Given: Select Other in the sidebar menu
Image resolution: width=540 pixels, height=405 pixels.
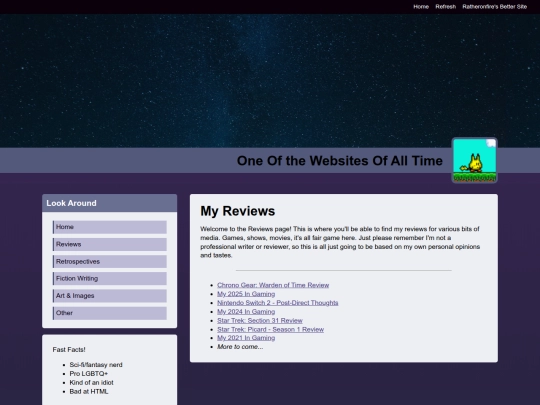Looking at the screenshot, I should (110, 313).
